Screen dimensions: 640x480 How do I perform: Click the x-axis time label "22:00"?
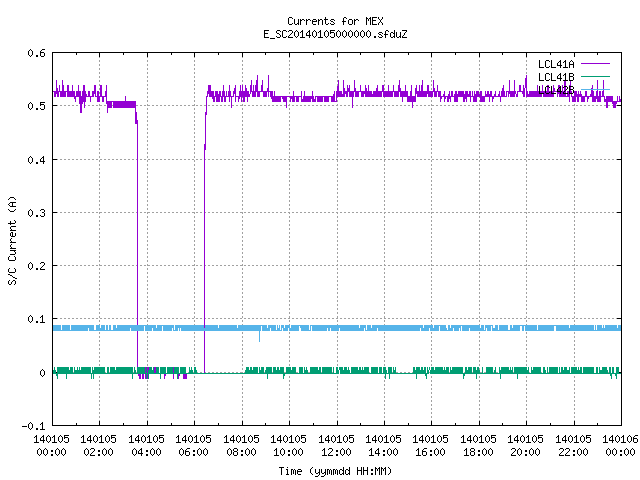(573, 452)
